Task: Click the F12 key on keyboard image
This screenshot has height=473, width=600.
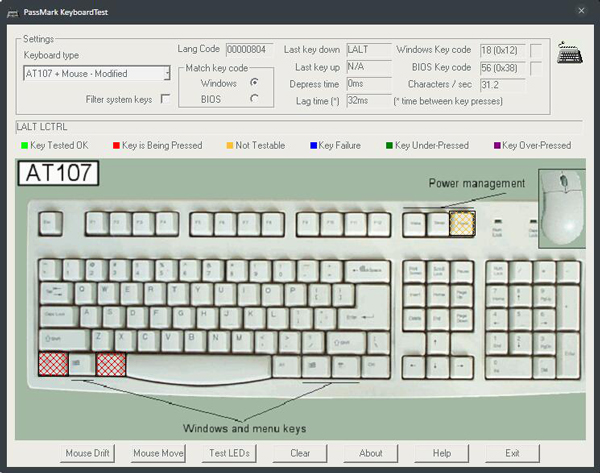Action: (379, 224)
